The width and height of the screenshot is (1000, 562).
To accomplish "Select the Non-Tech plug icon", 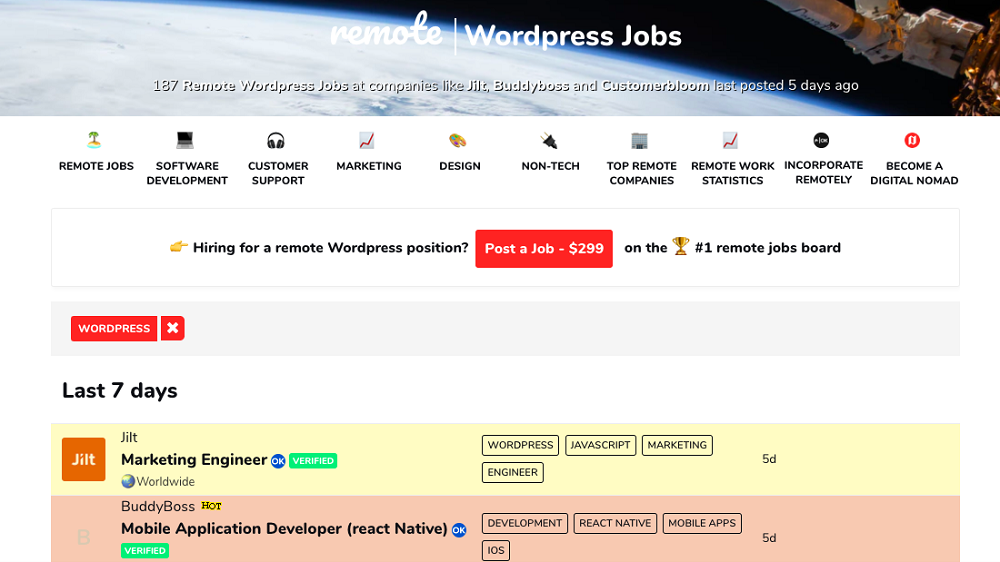I will click(550, 140).
